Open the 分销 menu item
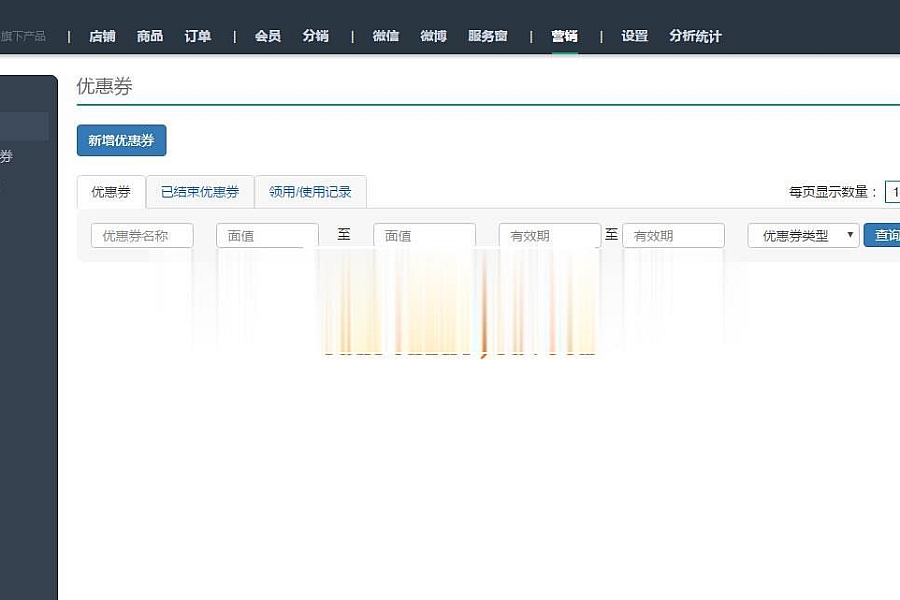This screenshot has width=900, height=600. tap(316, 36)
